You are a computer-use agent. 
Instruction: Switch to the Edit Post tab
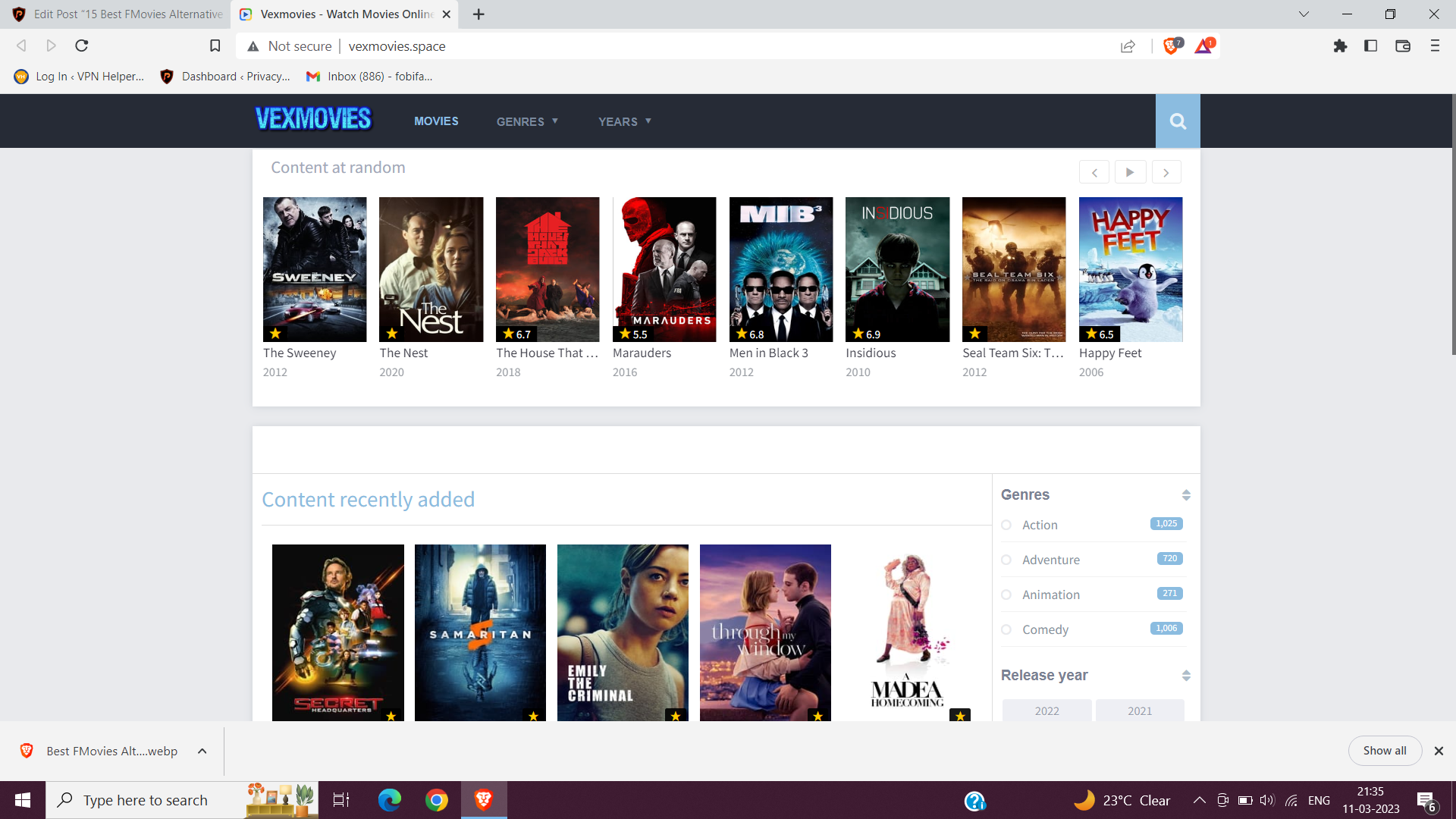118,14
